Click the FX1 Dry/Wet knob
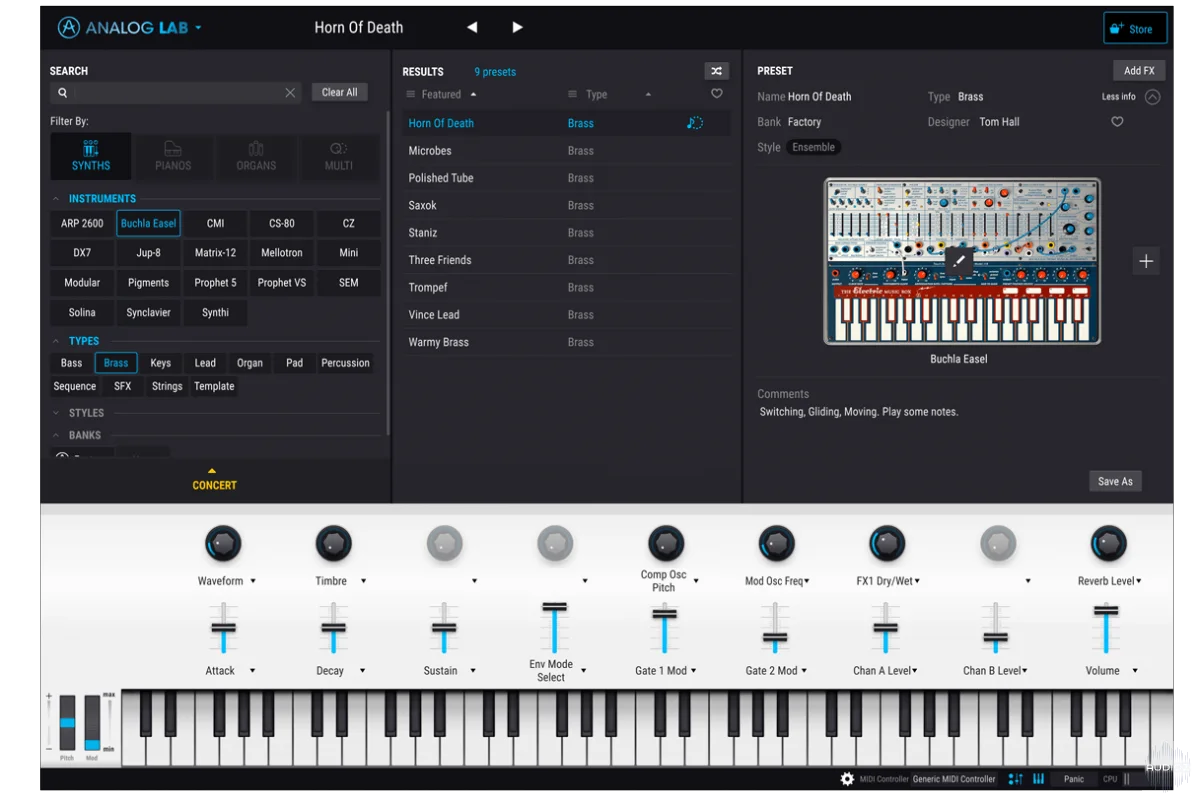 (x=887, y=545)
